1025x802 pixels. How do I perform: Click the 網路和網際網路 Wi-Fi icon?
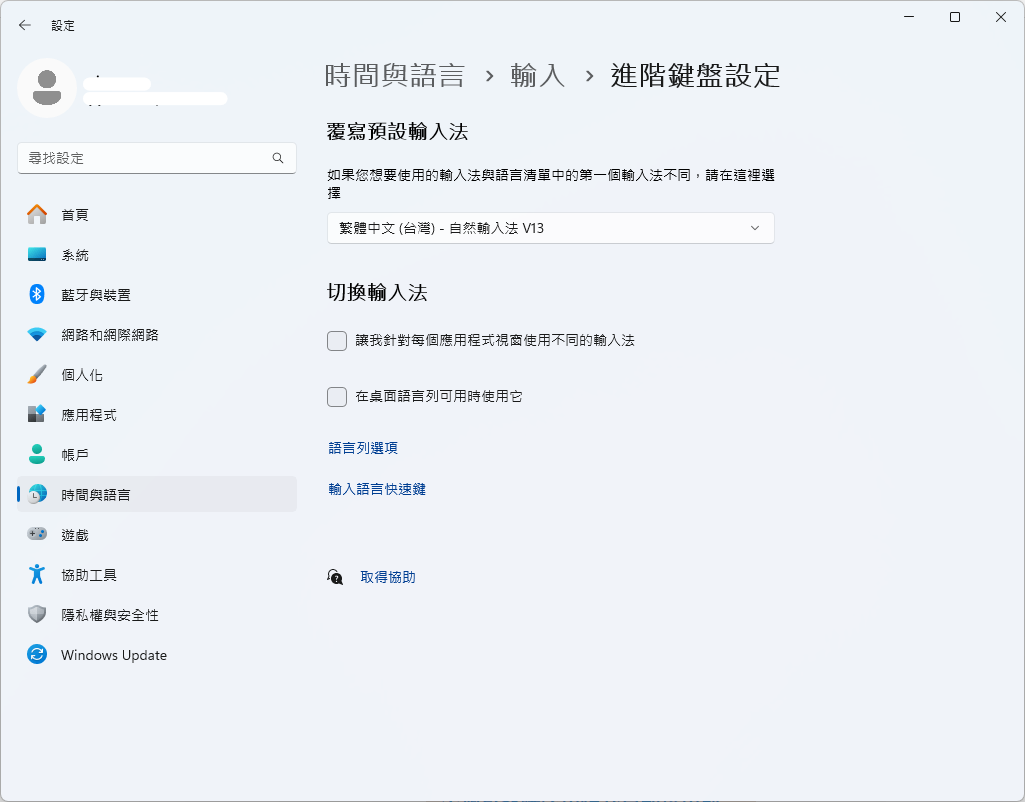(x=37, y=335)
